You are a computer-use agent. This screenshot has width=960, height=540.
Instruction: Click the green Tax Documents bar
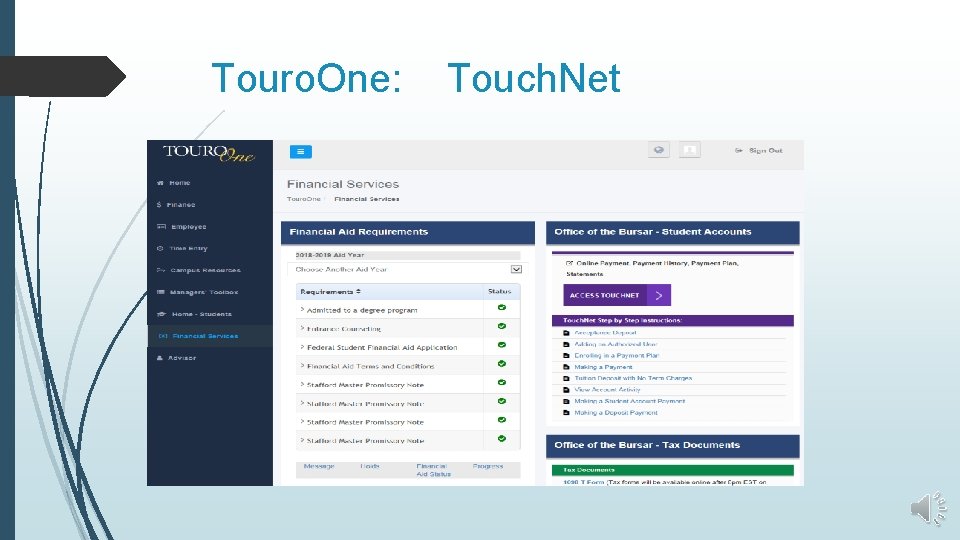click(x=673, y=470)
